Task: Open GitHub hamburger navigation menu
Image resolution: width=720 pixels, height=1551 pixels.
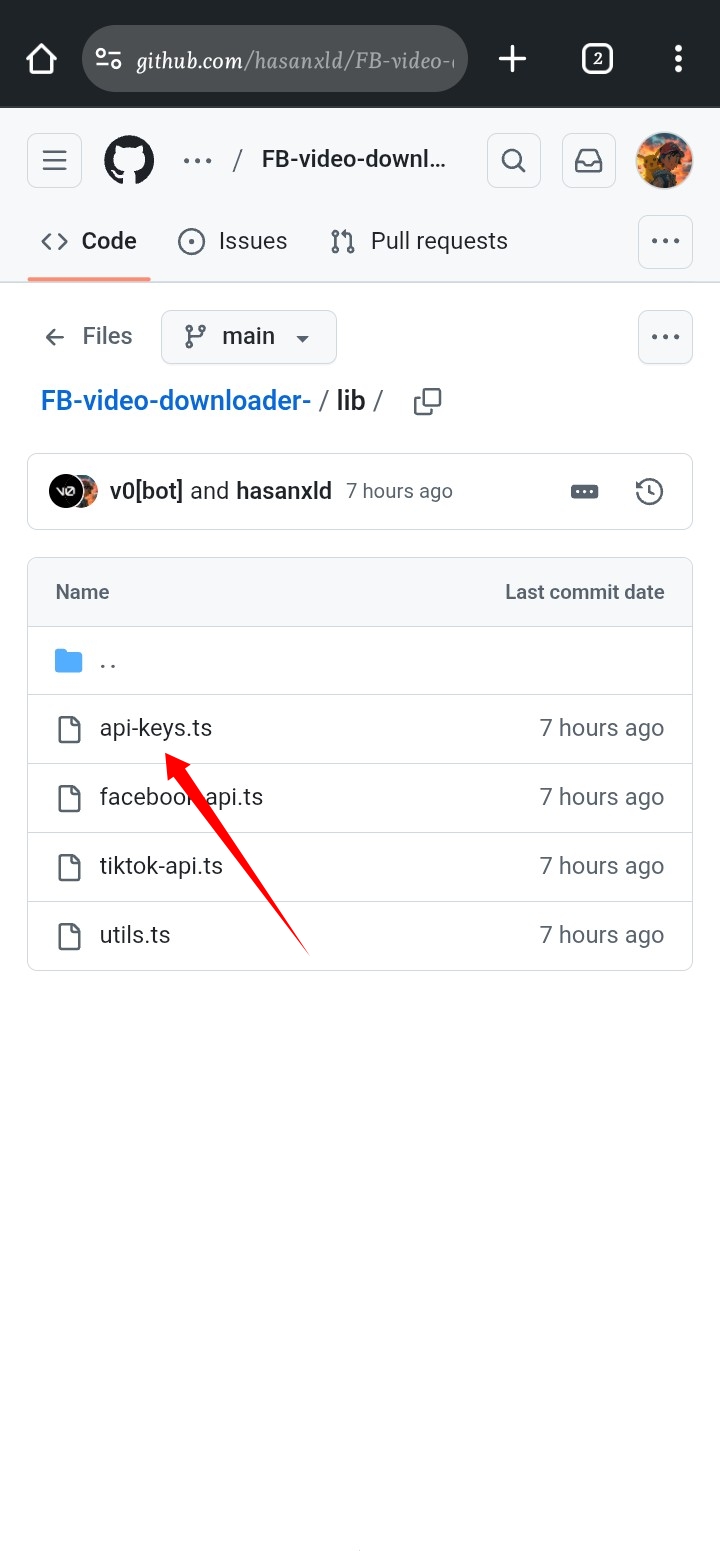Action: pos(54,160)
